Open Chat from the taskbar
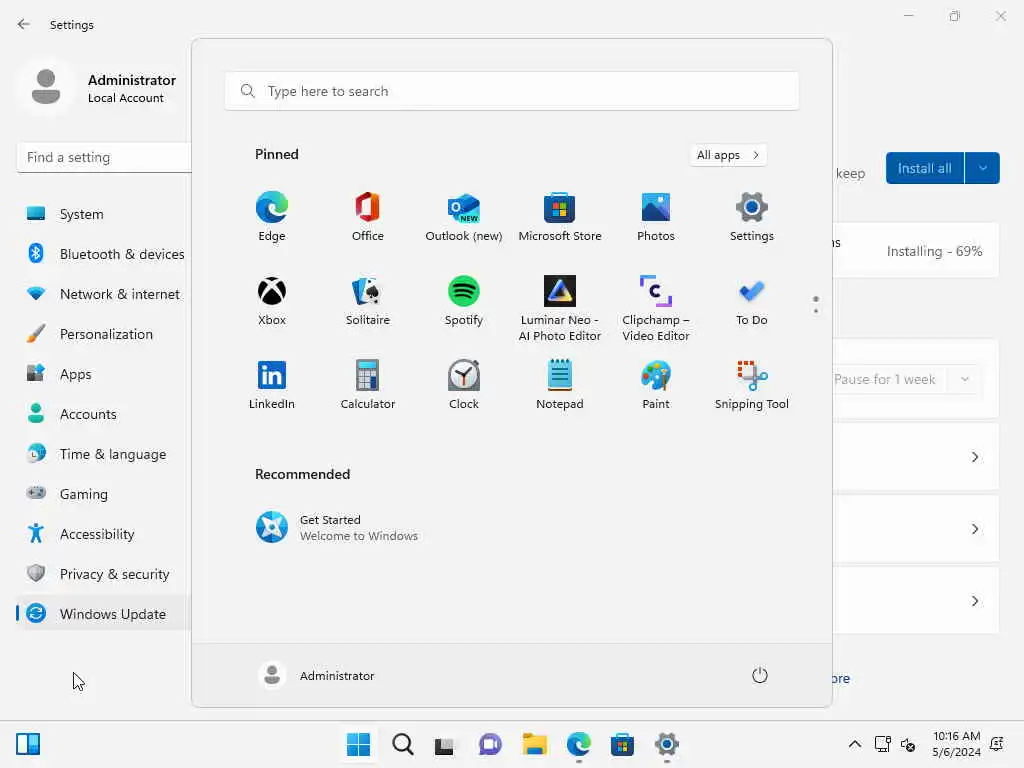1024x768 pixels. [x=490, y=744]
